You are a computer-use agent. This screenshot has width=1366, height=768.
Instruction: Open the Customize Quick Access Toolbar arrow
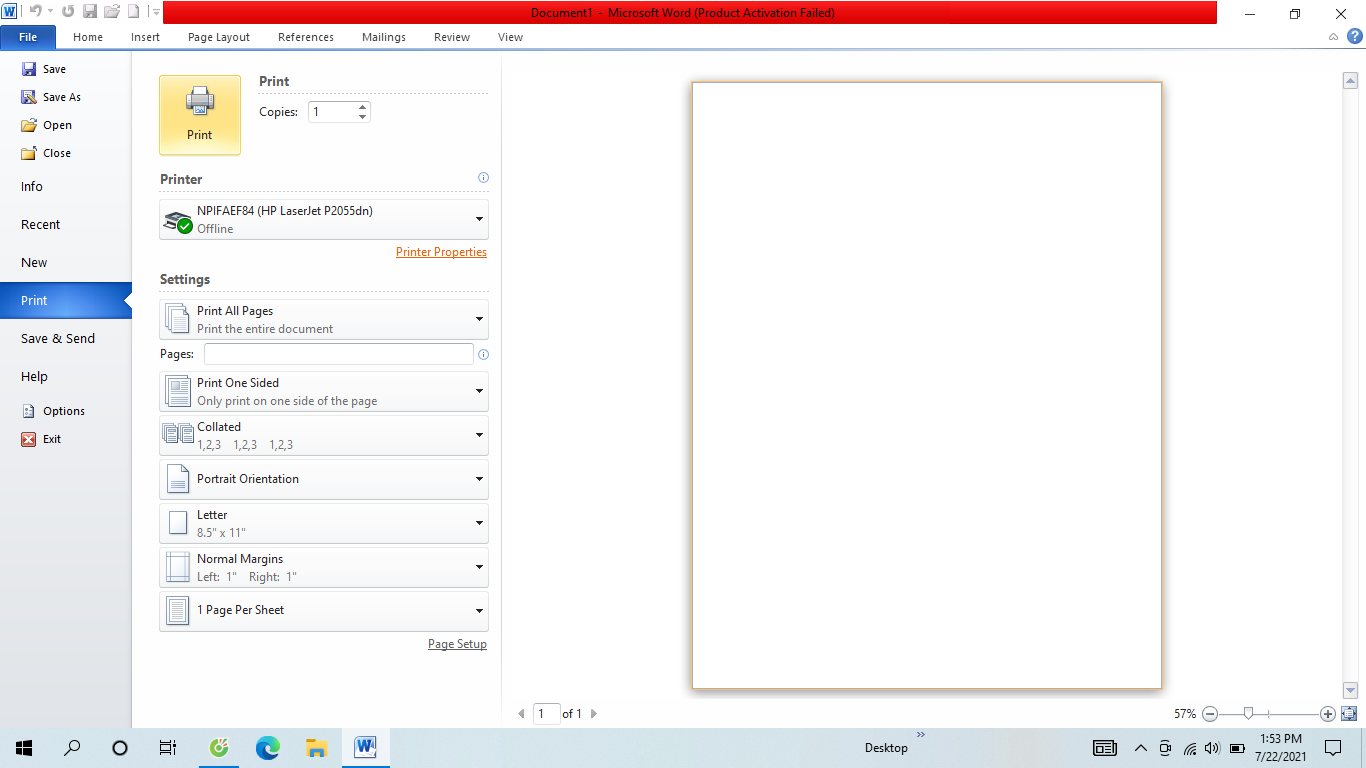tap(156, 12)
